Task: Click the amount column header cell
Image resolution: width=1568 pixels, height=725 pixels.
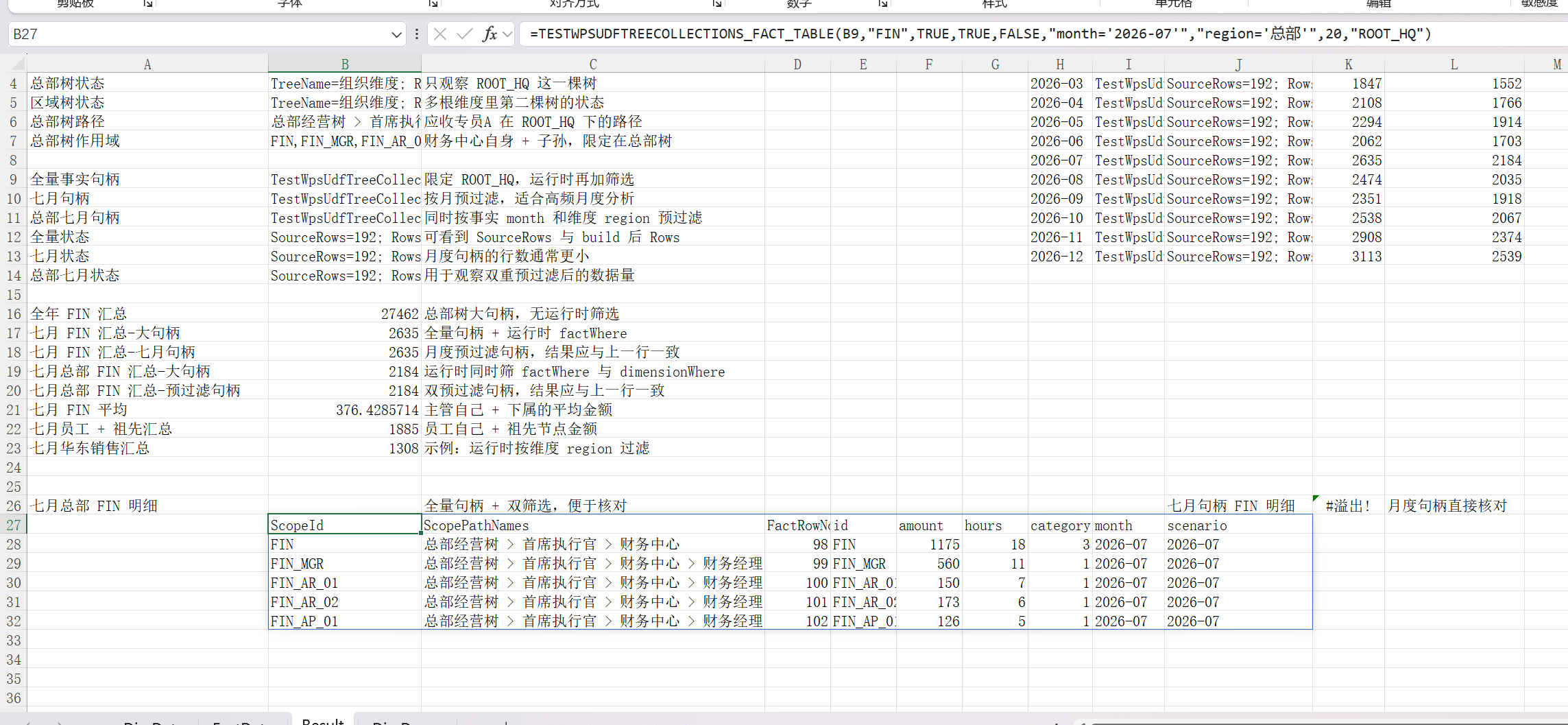Action: (x=929, y=525)
